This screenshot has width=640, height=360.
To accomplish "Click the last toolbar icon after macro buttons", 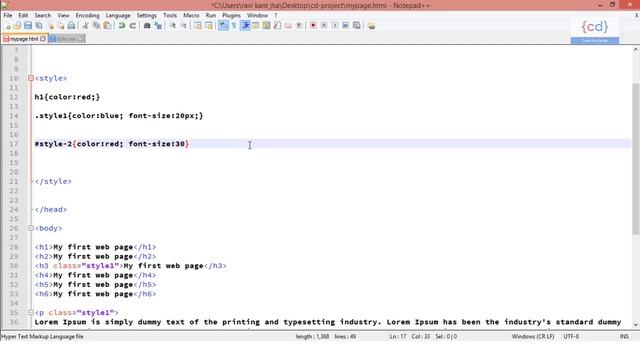I will 371,26.
